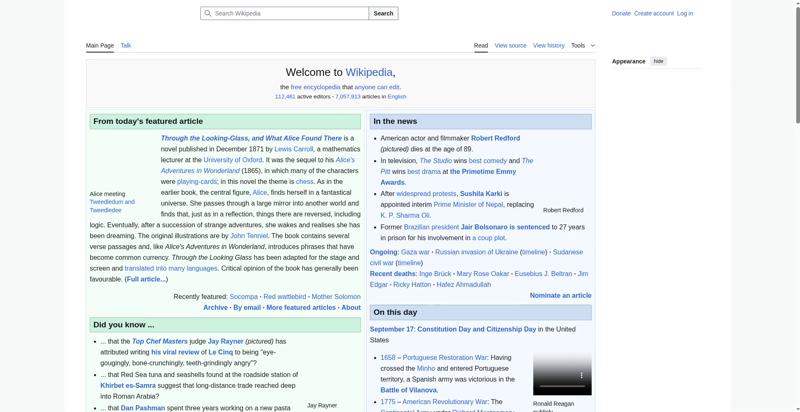Click the By email link
The image size is (800, 412).
click(247, 307)
